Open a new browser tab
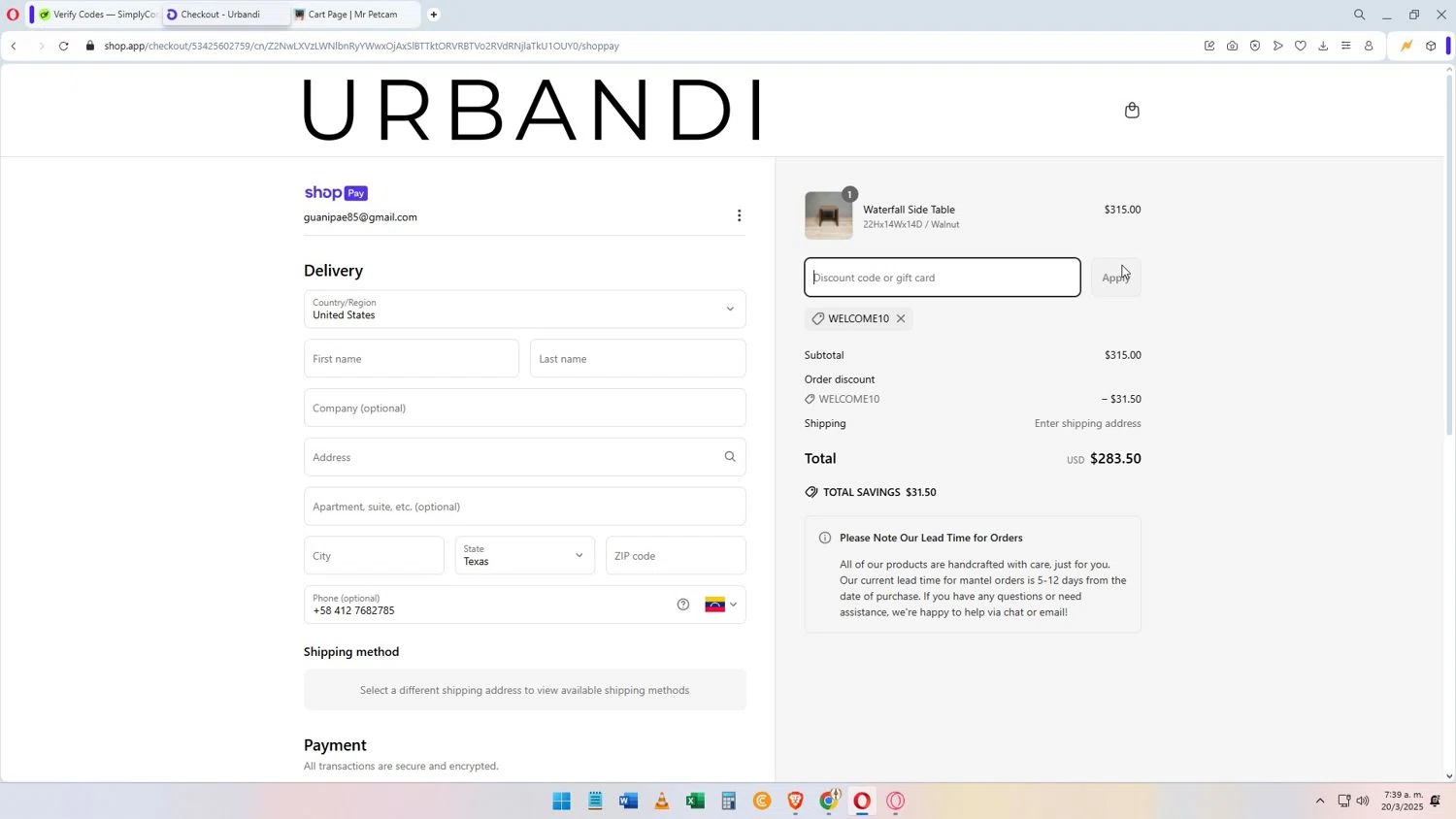The height and width of the screenshot is (819, 1456). click(434, 15)
